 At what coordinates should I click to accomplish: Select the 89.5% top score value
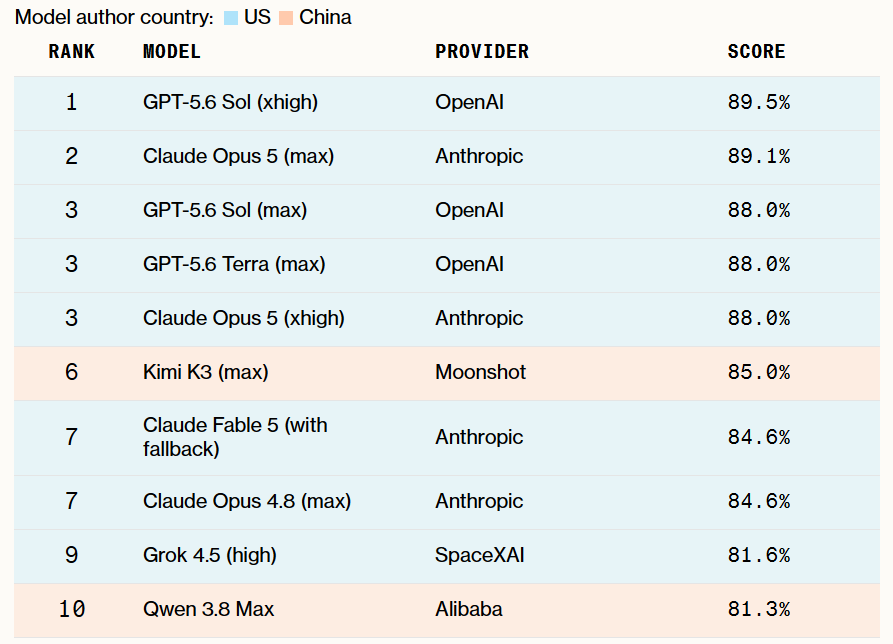[759, 102]
